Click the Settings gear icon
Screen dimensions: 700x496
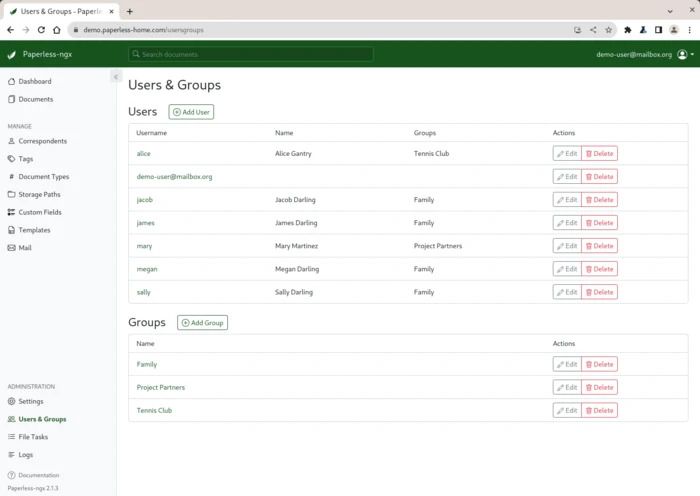[x=12, y=401]
